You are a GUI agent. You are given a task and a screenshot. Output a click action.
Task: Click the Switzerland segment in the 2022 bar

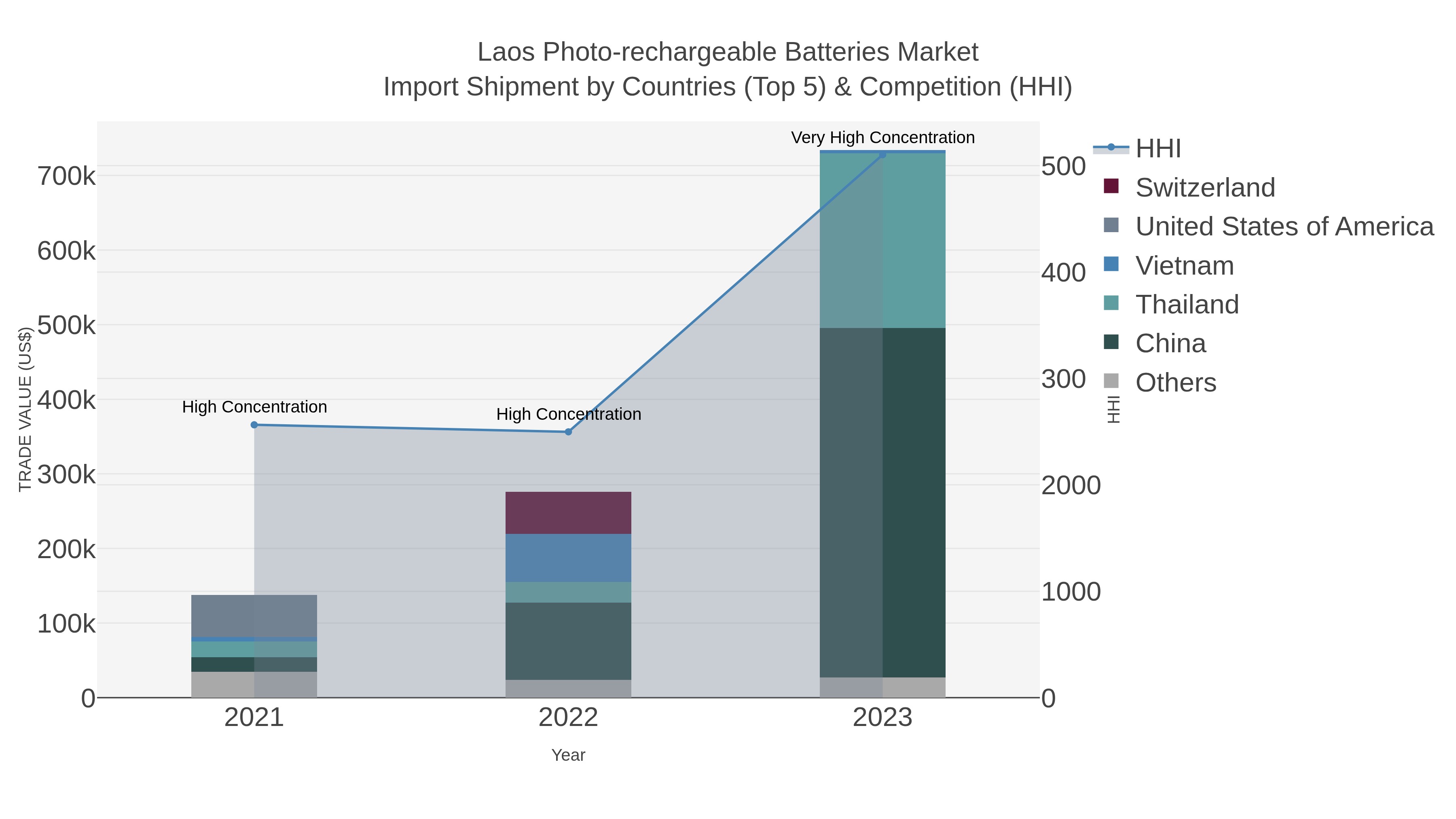(x=569, y=513)
